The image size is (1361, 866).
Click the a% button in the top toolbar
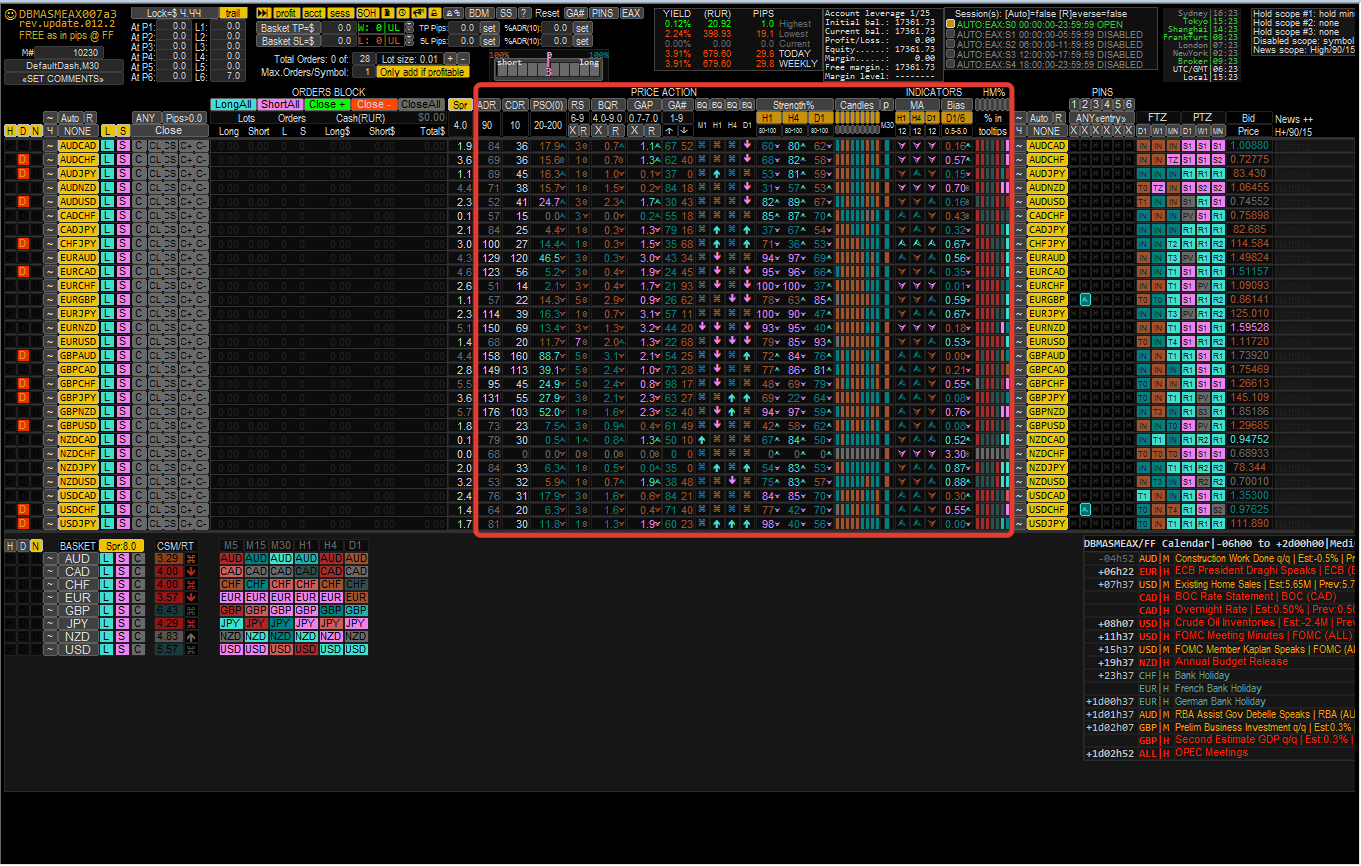click(x=454, y=13)
